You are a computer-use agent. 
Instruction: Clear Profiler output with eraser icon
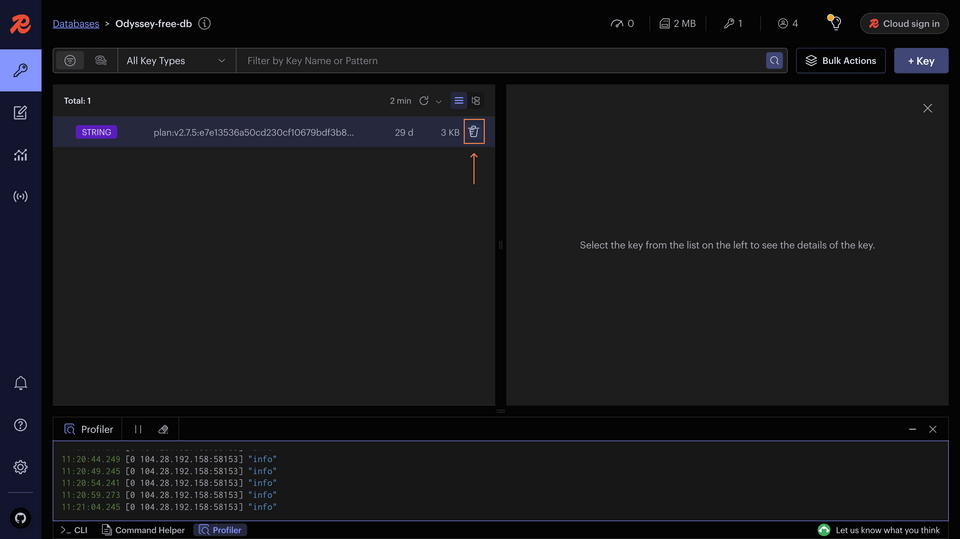pyautogui.click(x=163, y=429)
